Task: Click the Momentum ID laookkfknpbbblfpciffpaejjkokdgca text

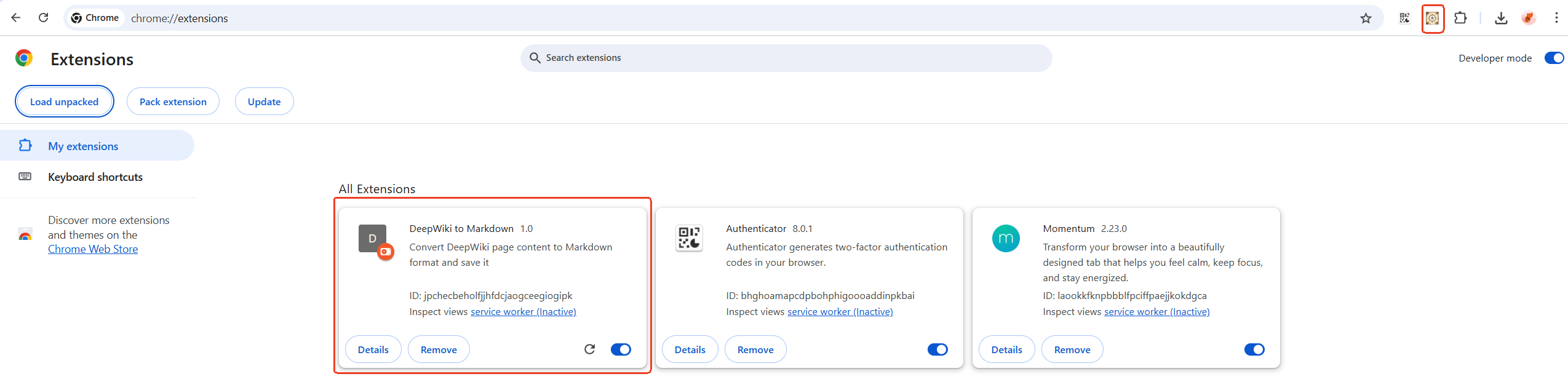Action: tap(1124, 296)
